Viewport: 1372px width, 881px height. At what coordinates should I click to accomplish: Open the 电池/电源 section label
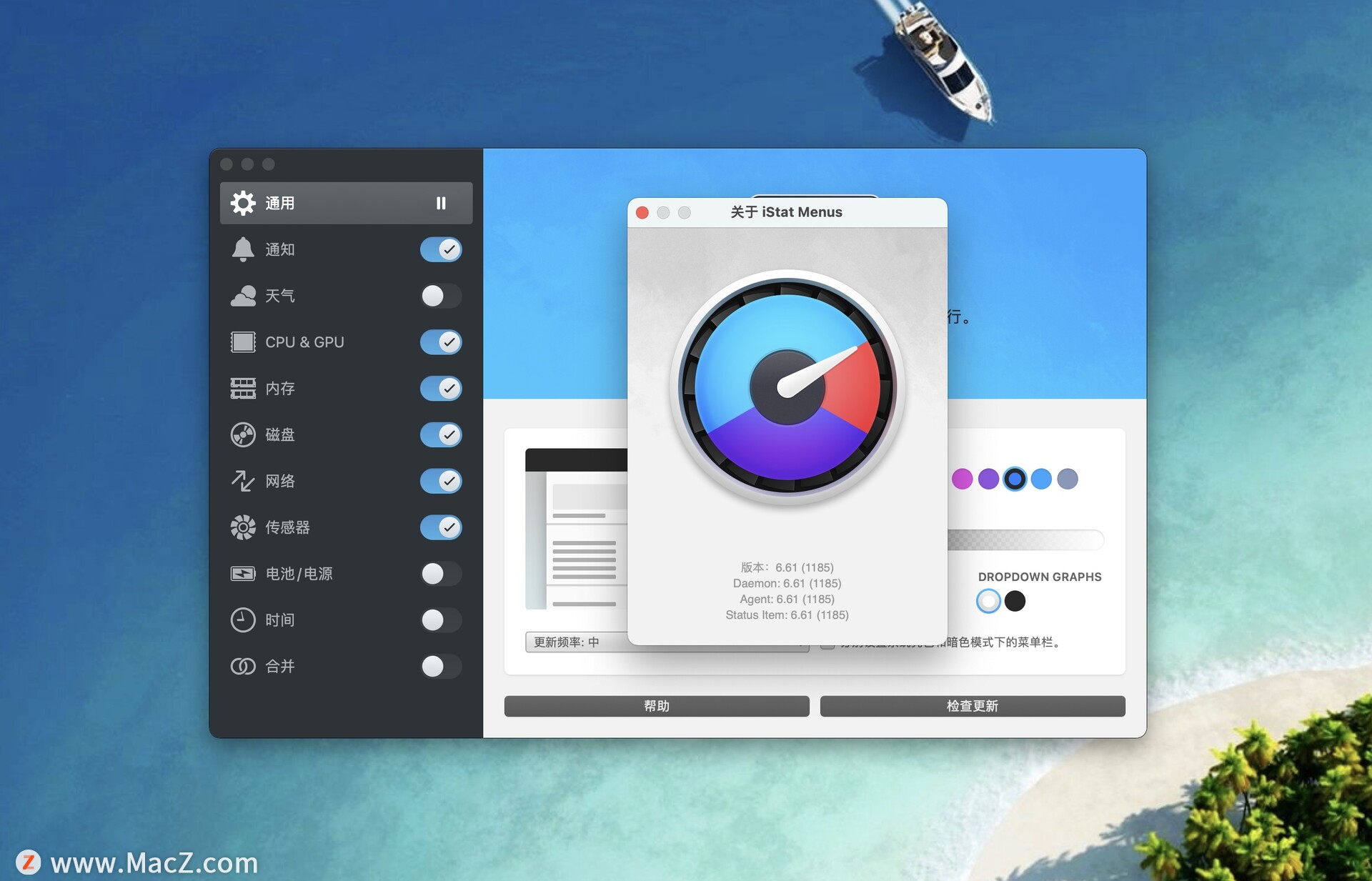[299, 574]
